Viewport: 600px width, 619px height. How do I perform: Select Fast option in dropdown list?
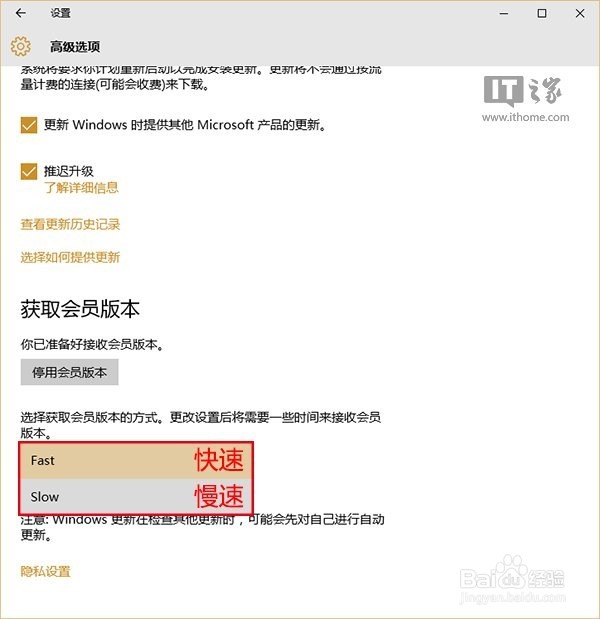pyautogui.click(x=136, y=461)
